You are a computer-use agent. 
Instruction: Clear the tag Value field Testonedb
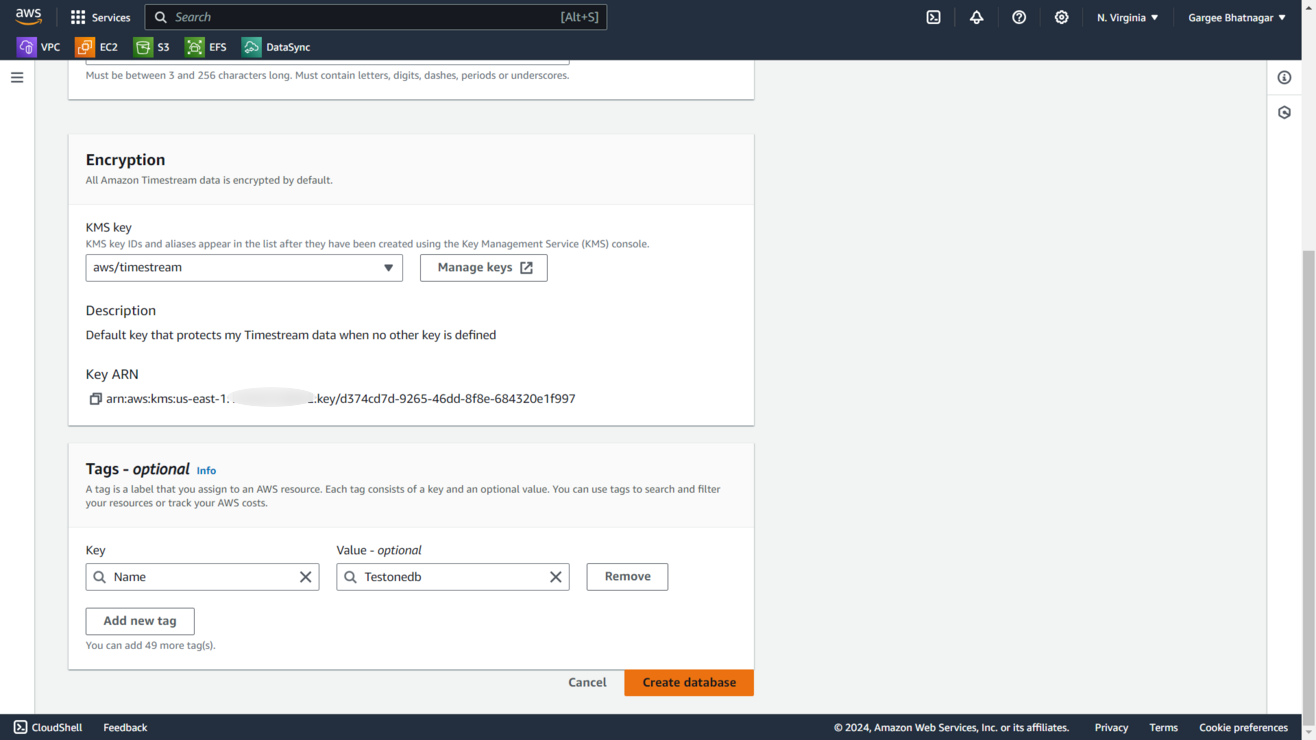point(556,577)
